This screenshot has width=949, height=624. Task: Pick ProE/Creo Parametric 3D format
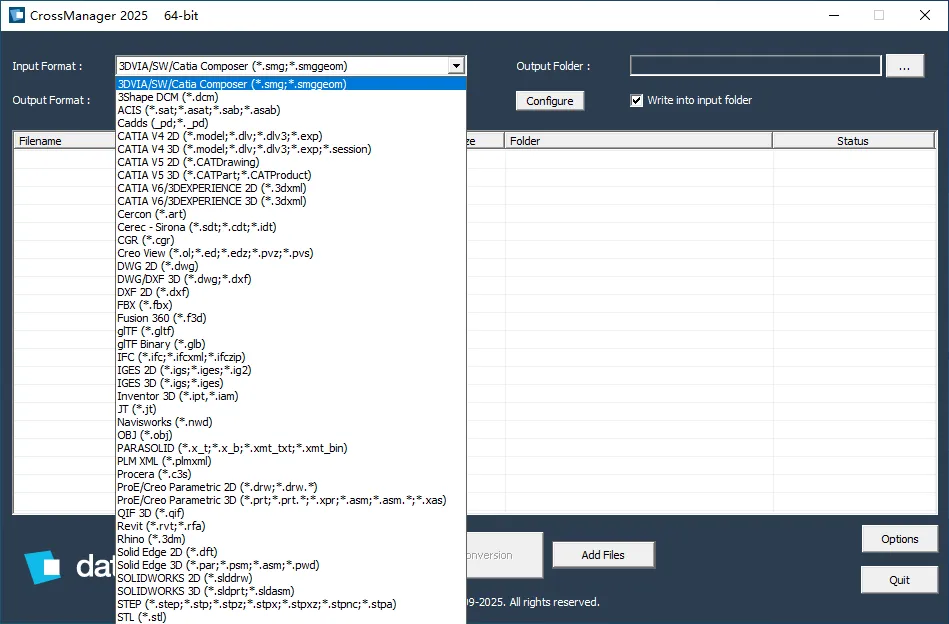point(291,500)
